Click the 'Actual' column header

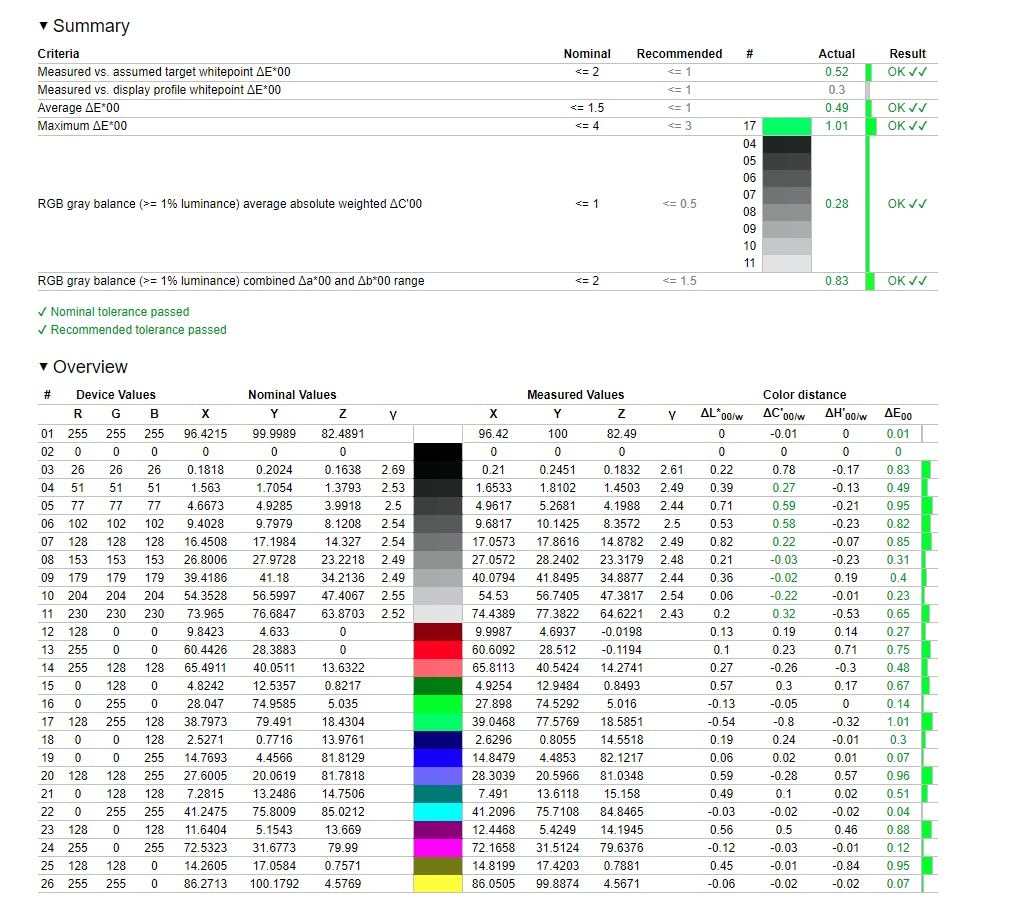coord(836,54)
